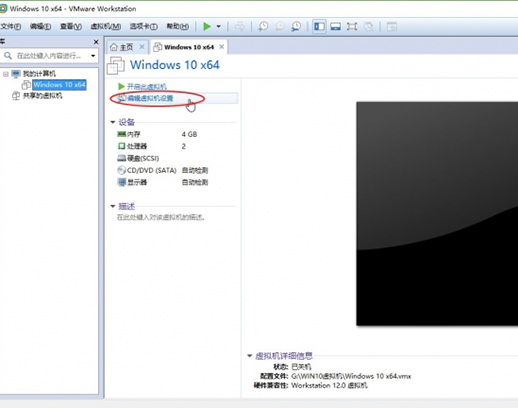Open the 查看(V) menu
Screen dimensions: 518x408
pos(71,26)
